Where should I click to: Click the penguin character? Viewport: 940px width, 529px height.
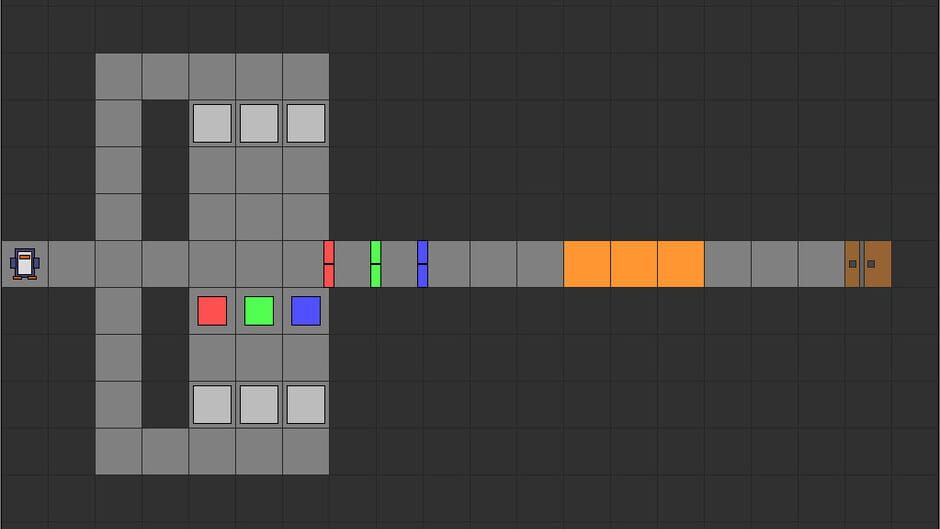25,264
